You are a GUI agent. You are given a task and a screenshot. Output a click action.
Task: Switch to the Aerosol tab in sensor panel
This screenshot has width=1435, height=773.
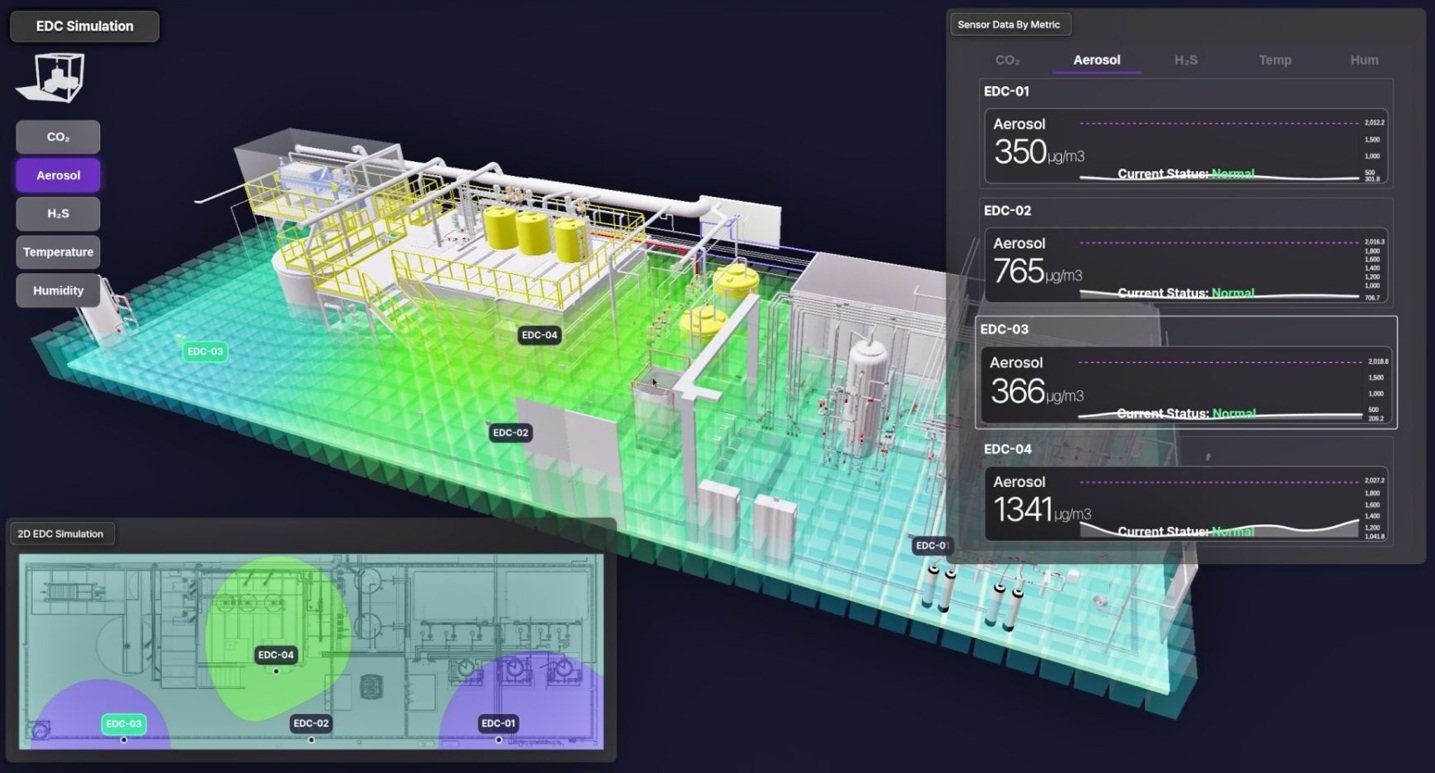(x=1097, y=60)
